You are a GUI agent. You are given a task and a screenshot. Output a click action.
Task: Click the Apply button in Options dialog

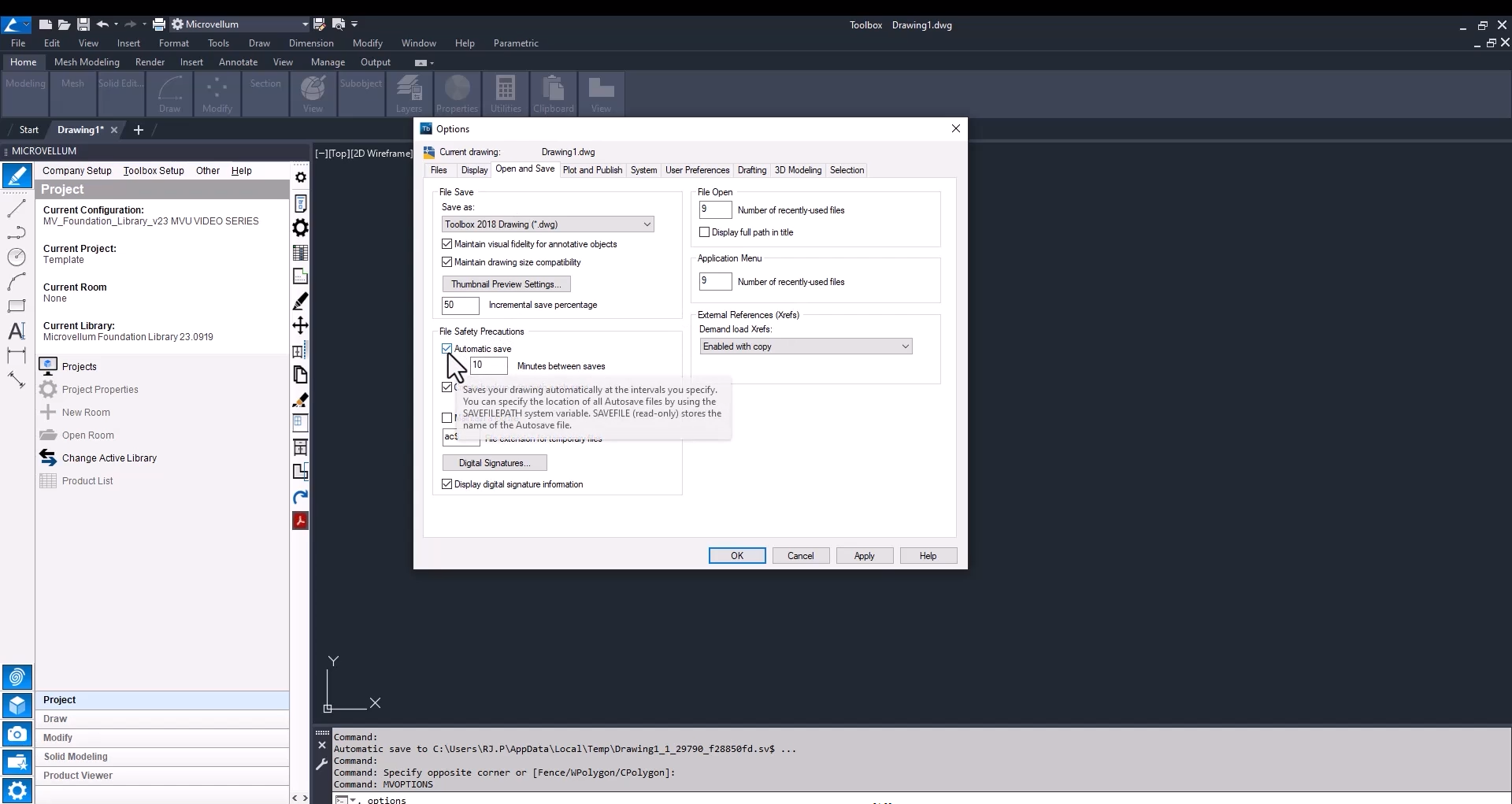[x=865, y=556]
